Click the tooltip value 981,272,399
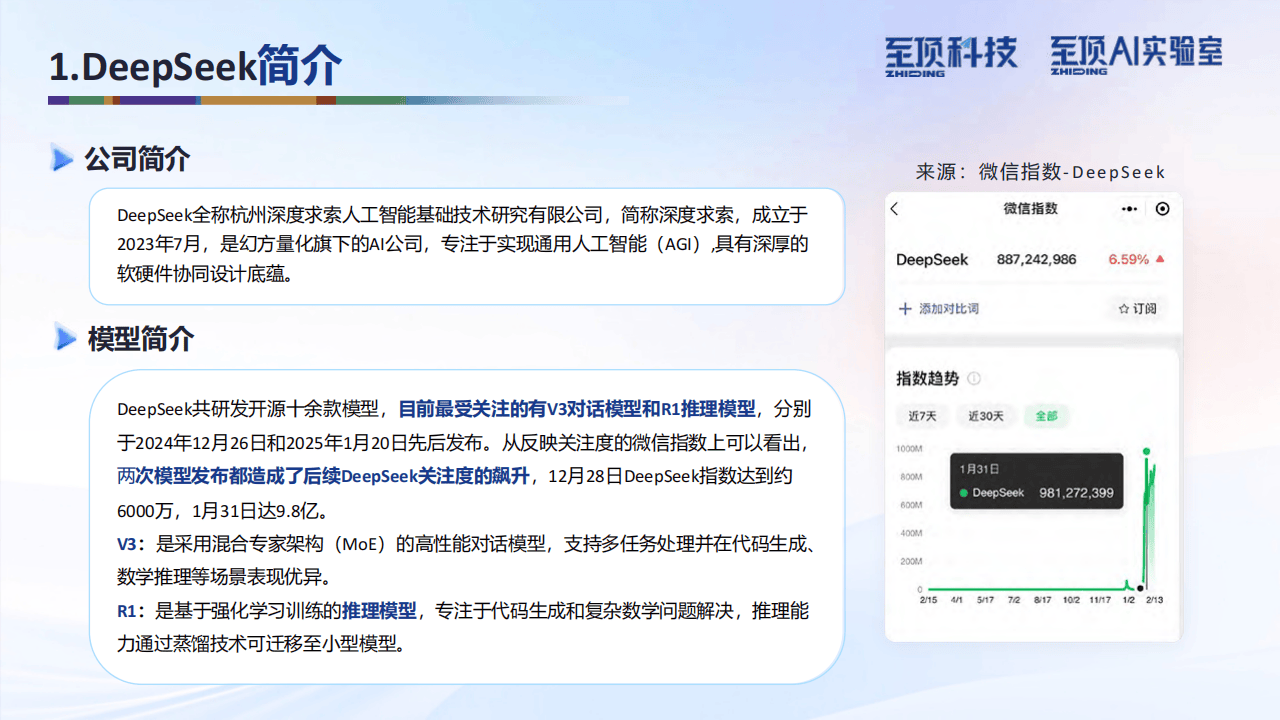 (1074, 493)
